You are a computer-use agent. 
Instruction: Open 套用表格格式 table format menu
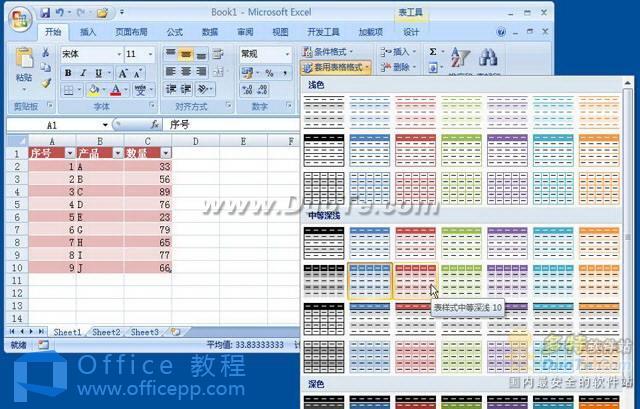tap(336, 67)
